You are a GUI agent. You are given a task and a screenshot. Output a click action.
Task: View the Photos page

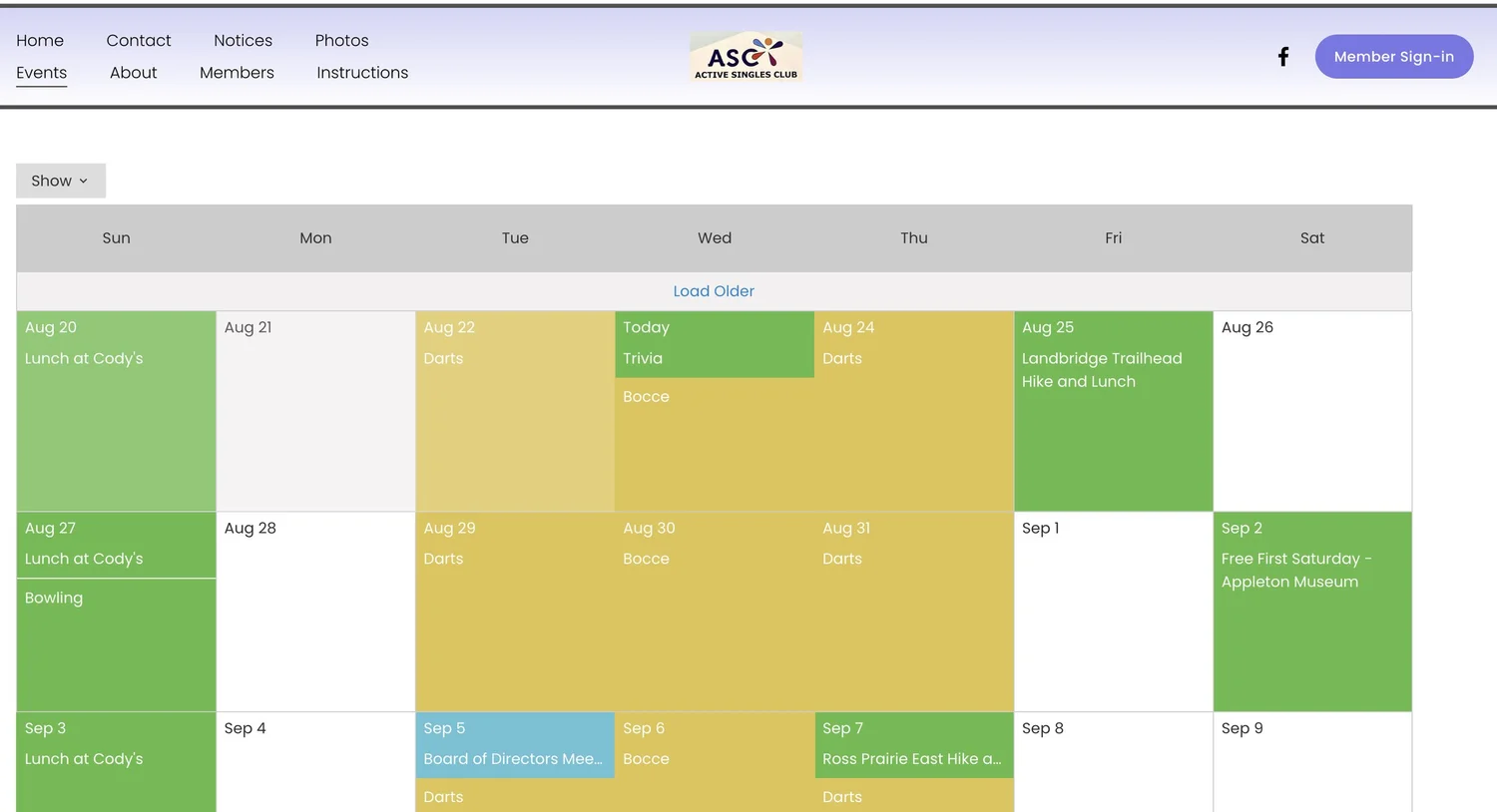tap(341, 40)
